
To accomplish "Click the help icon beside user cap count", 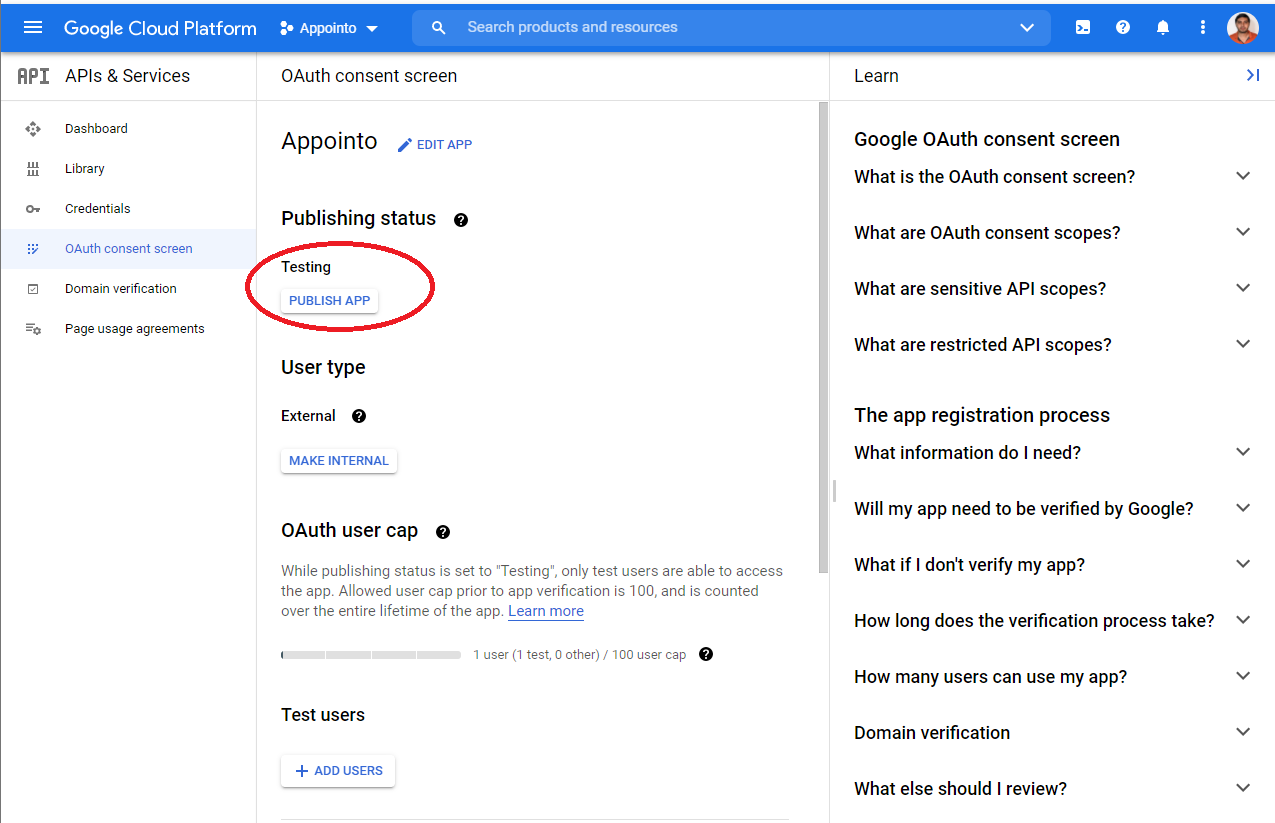I will pos(706,654).
